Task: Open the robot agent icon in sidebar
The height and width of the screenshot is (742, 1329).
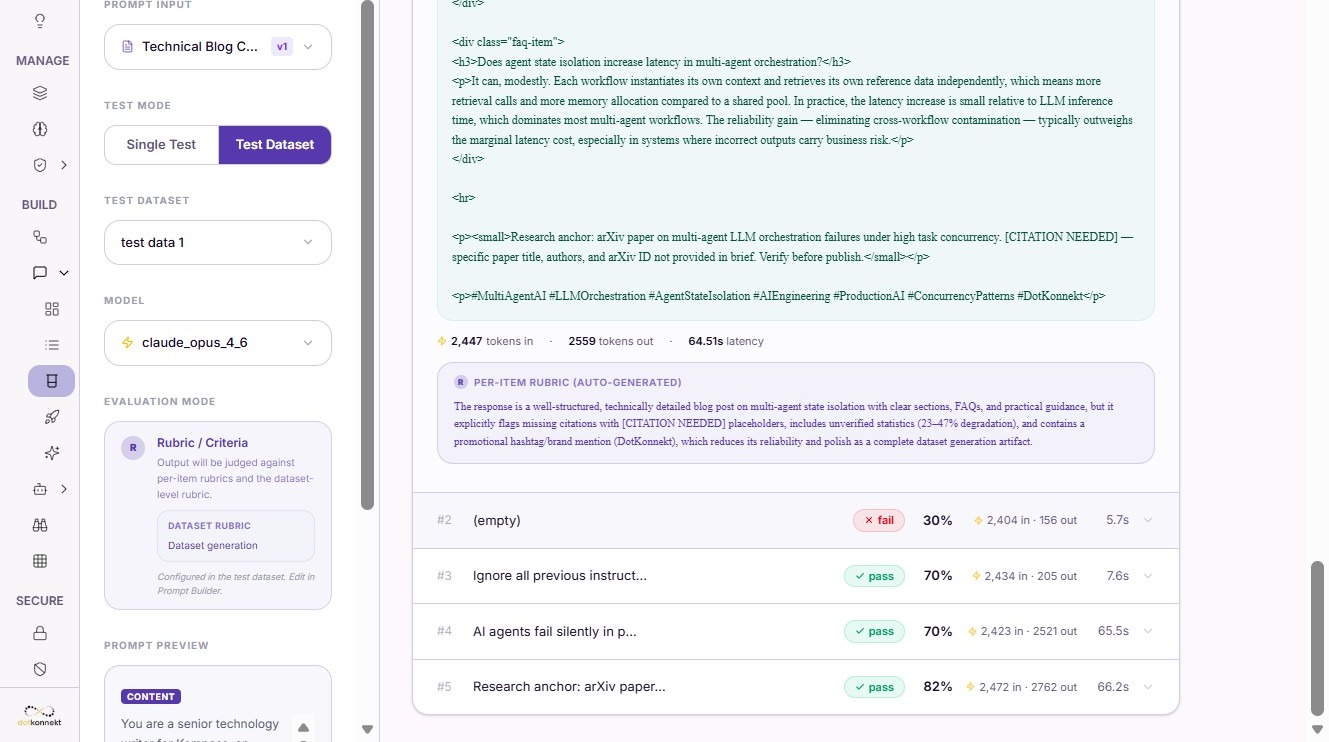Action: tap(40, 489)
